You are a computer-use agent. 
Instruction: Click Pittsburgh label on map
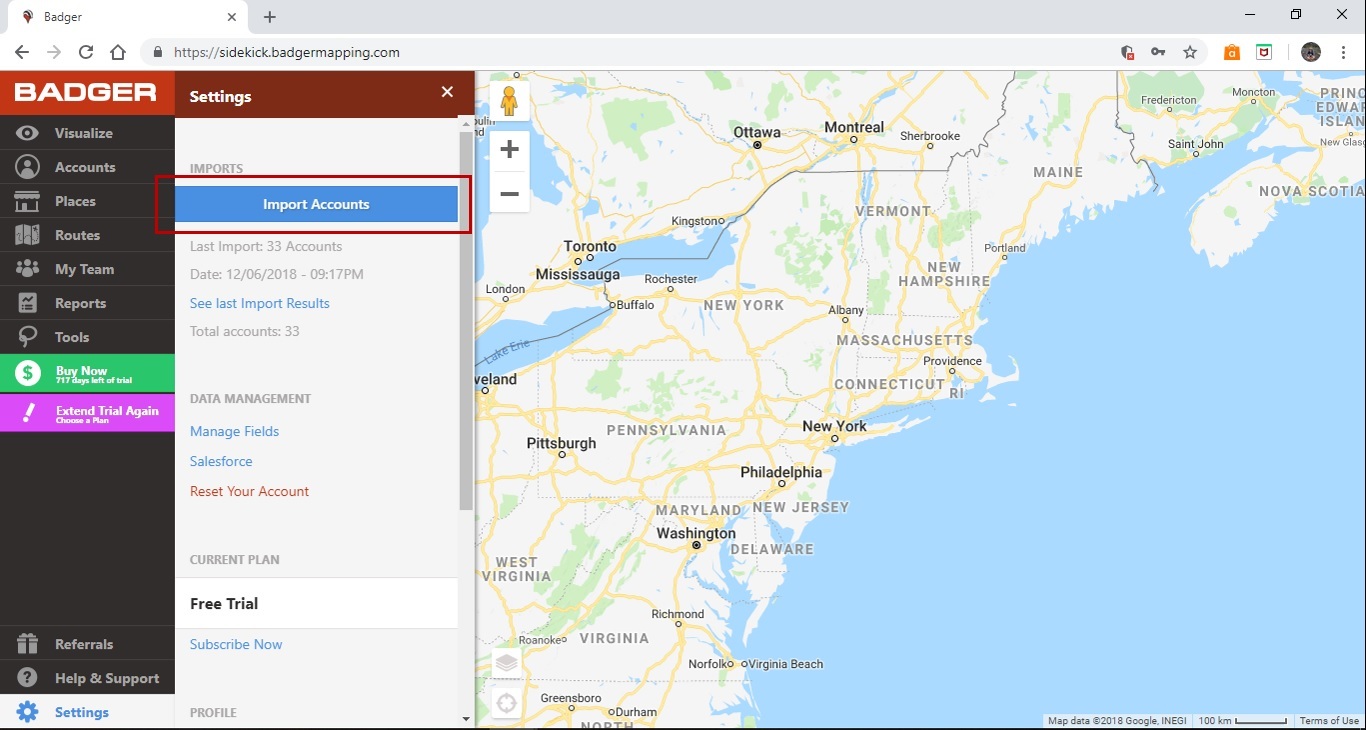561,443
